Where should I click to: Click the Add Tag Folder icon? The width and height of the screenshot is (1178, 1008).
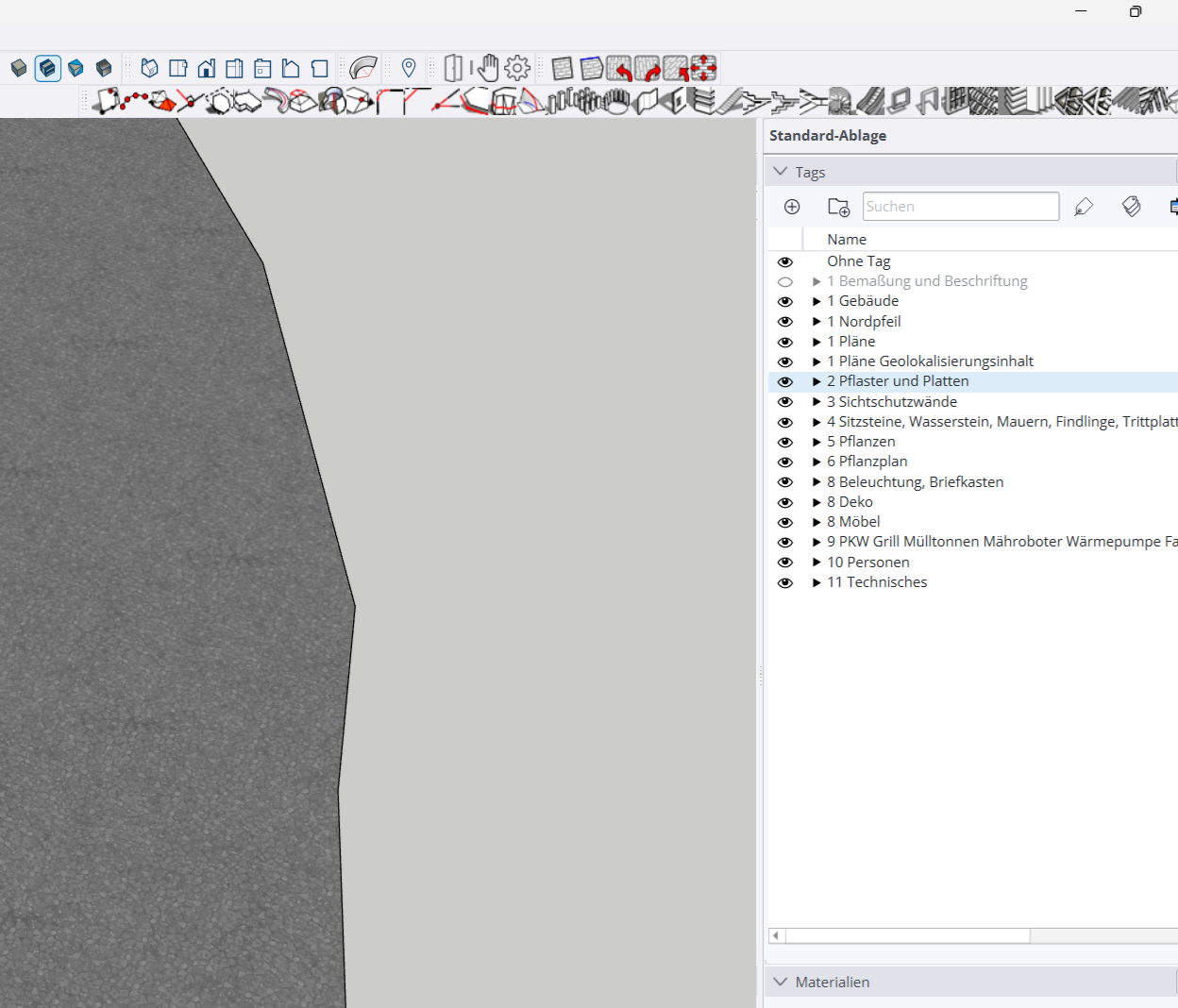pos(838,207)
